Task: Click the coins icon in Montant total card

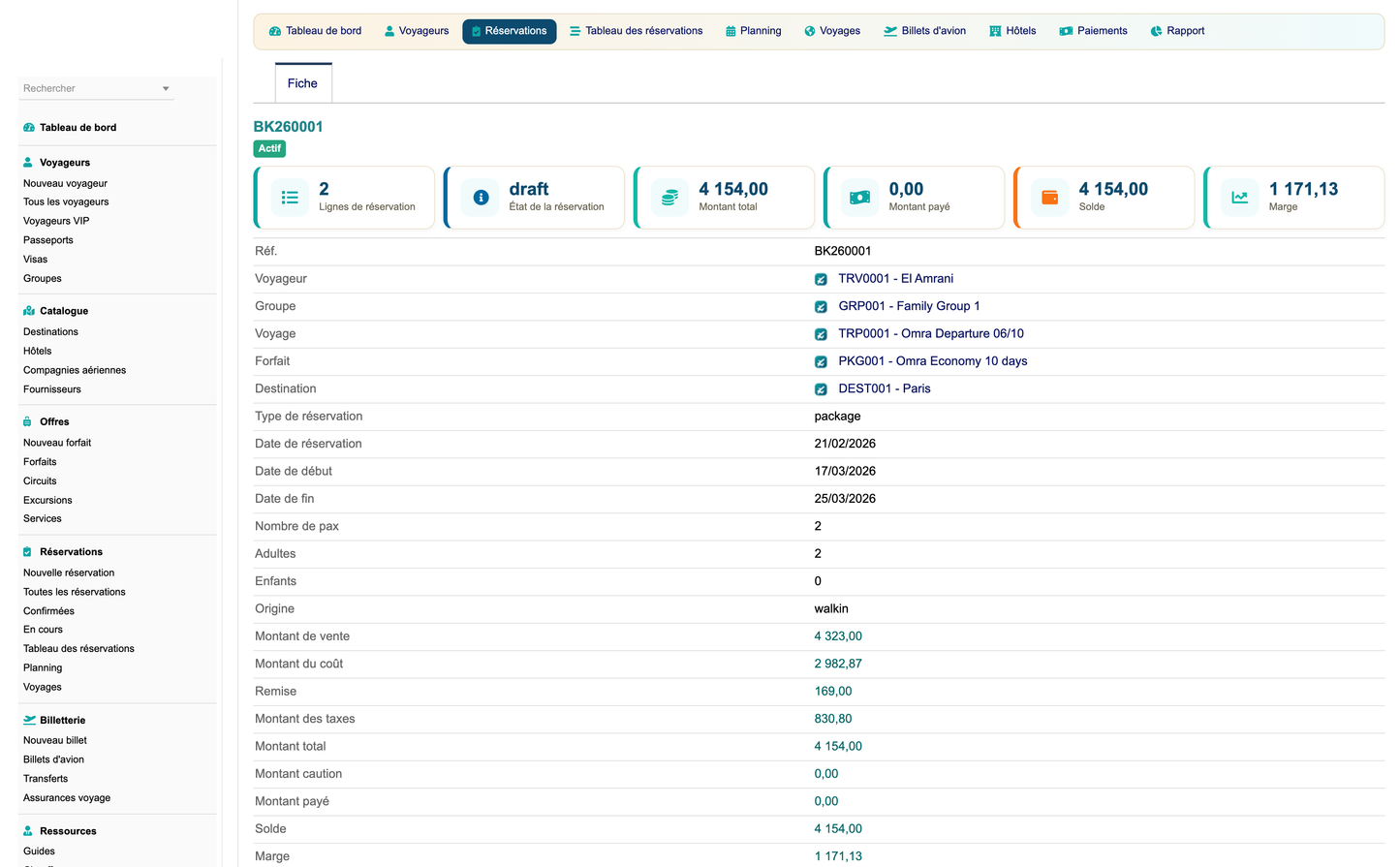Action: pyautogui.click(x=669, y=198)
